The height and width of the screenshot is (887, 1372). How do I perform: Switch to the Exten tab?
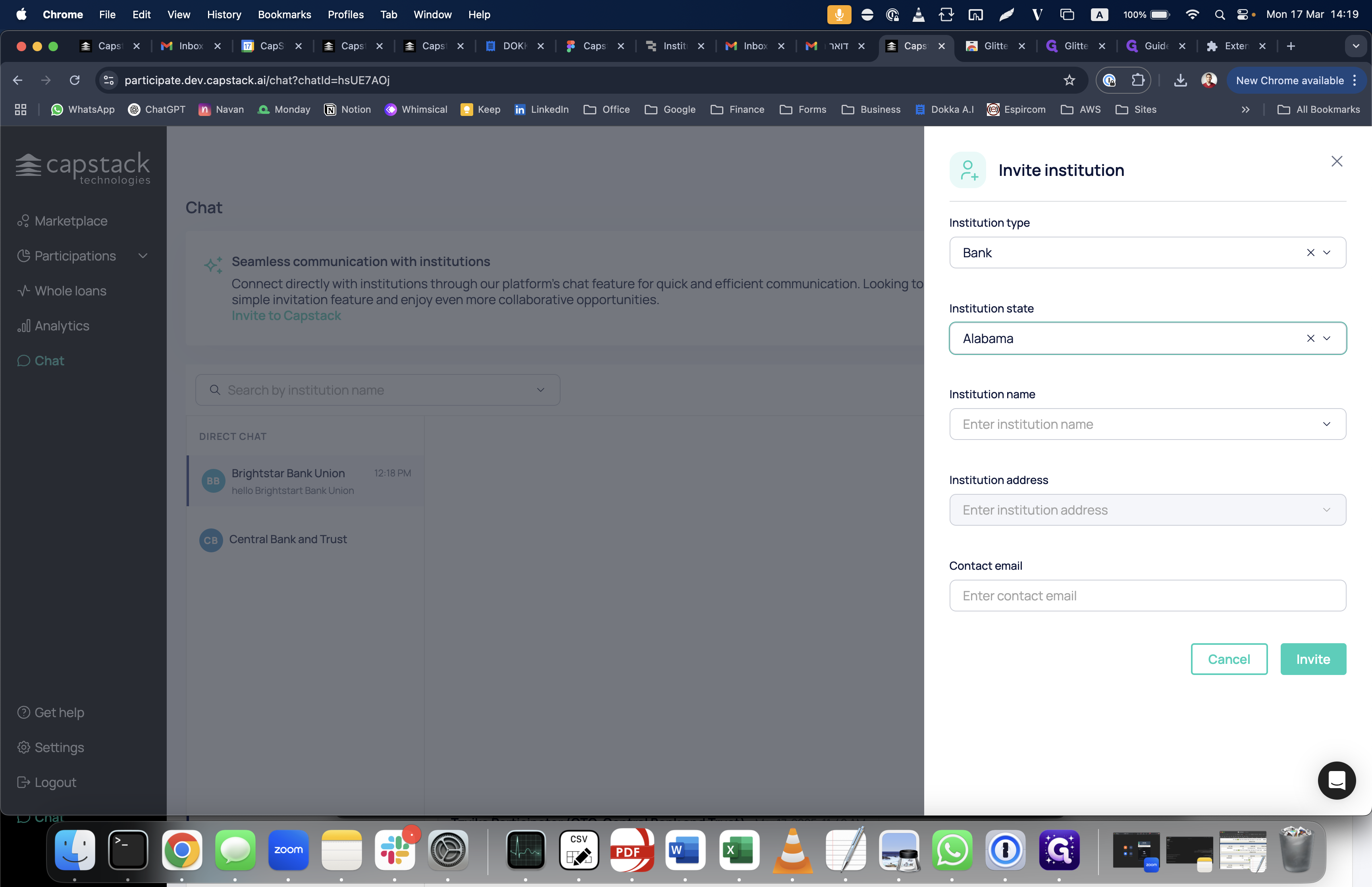click(x=1235, y=46)
